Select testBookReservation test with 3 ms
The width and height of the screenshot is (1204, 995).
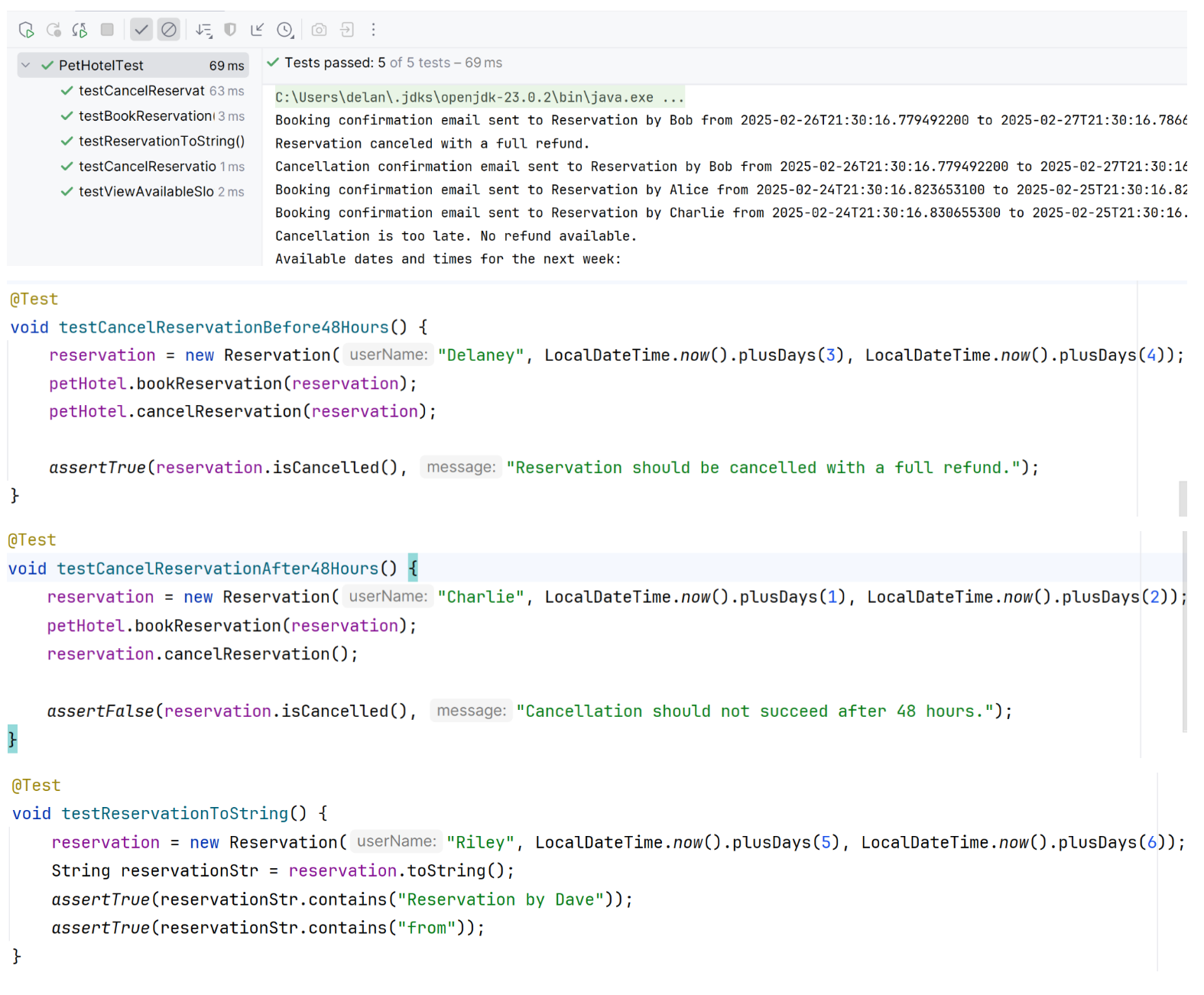point(146,116)
